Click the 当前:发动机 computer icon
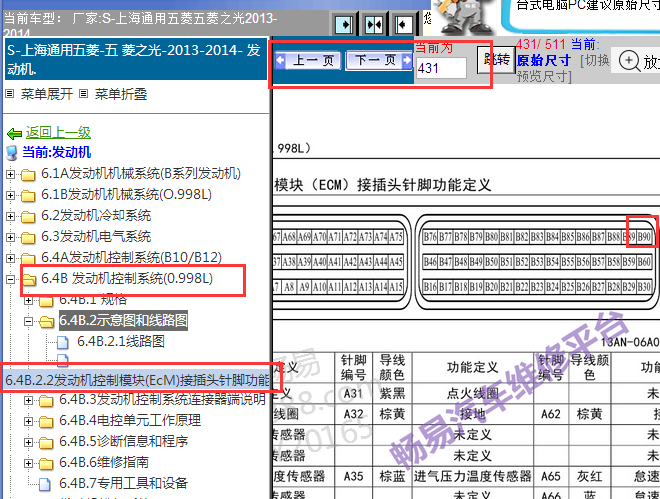This screenshot has height=499, width=660. 12,153
